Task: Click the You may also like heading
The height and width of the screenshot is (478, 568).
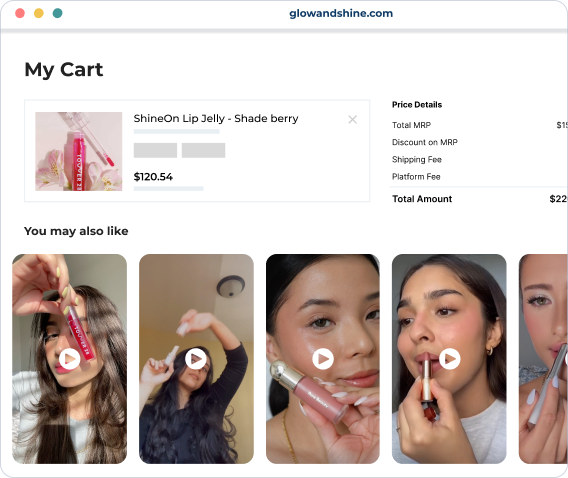Action: (76, 231)
